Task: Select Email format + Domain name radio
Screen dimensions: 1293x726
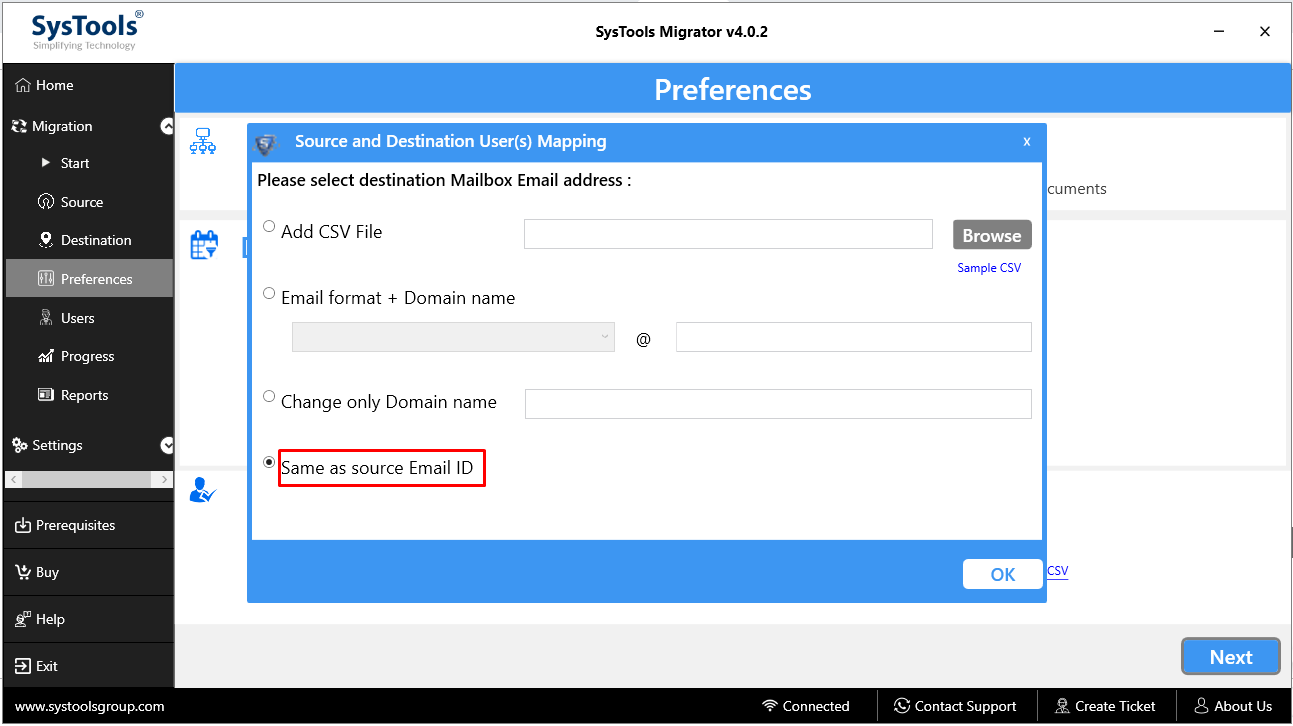Action: [269, 293]
